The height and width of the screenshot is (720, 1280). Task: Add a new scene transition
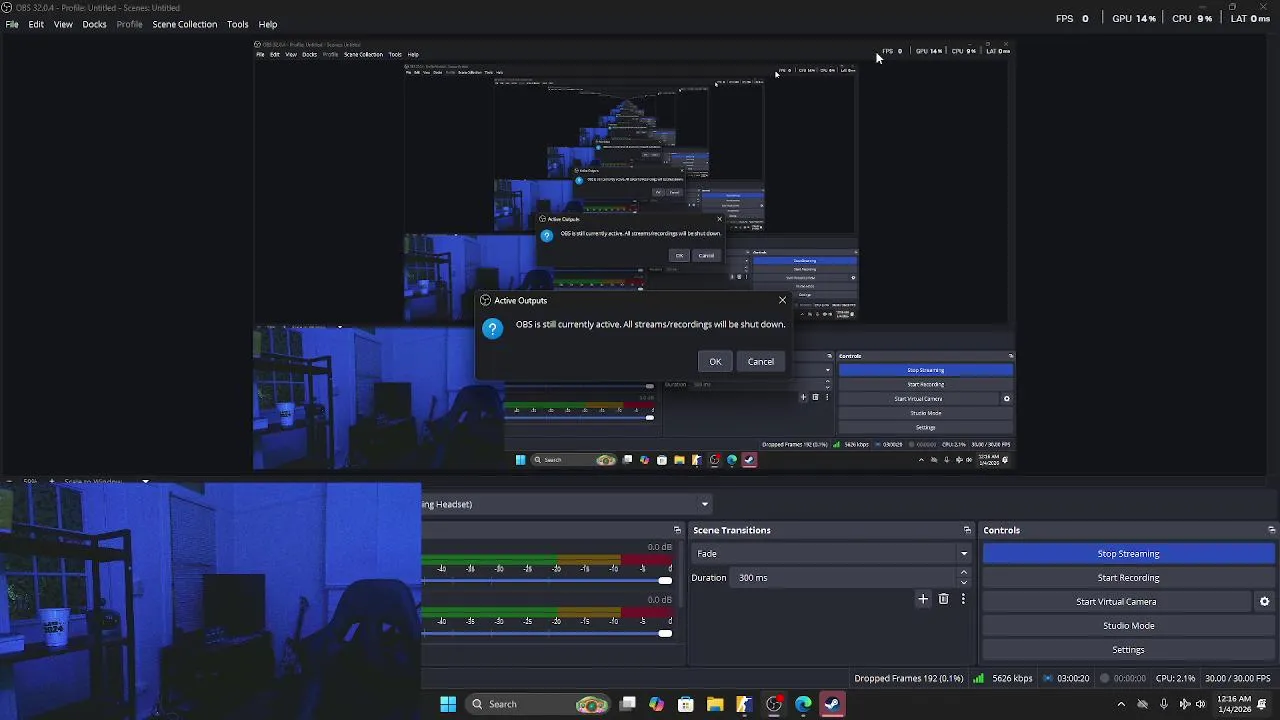(x=923, y=599)
